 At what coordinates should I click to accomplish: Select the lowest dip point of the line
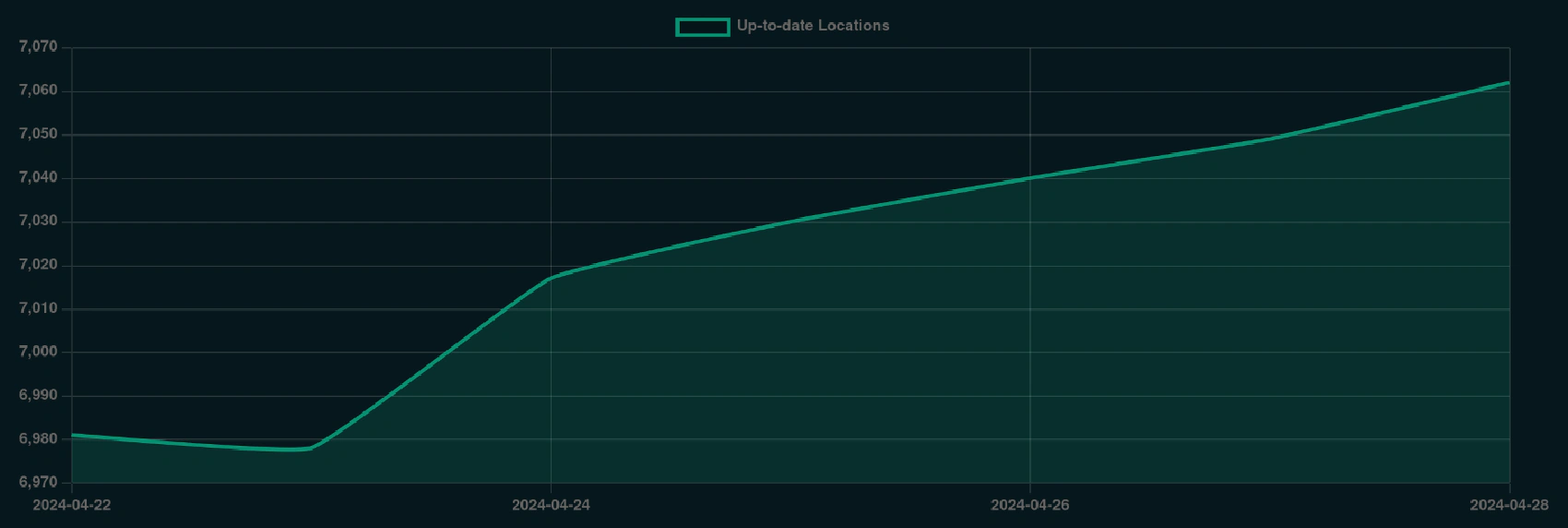click(x=295, y=450)
